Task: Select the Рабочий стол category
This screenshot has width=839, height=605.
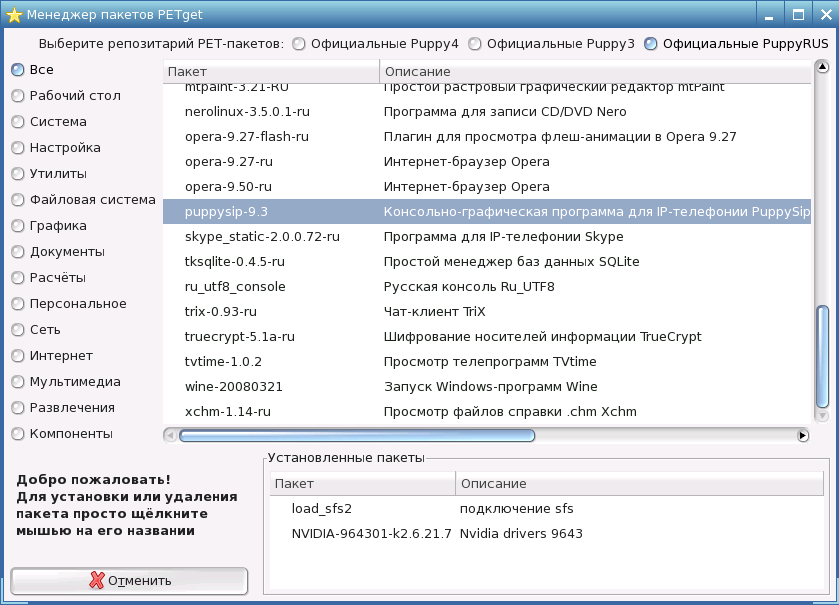Action: pyautogui.click(x=17, y=96)
